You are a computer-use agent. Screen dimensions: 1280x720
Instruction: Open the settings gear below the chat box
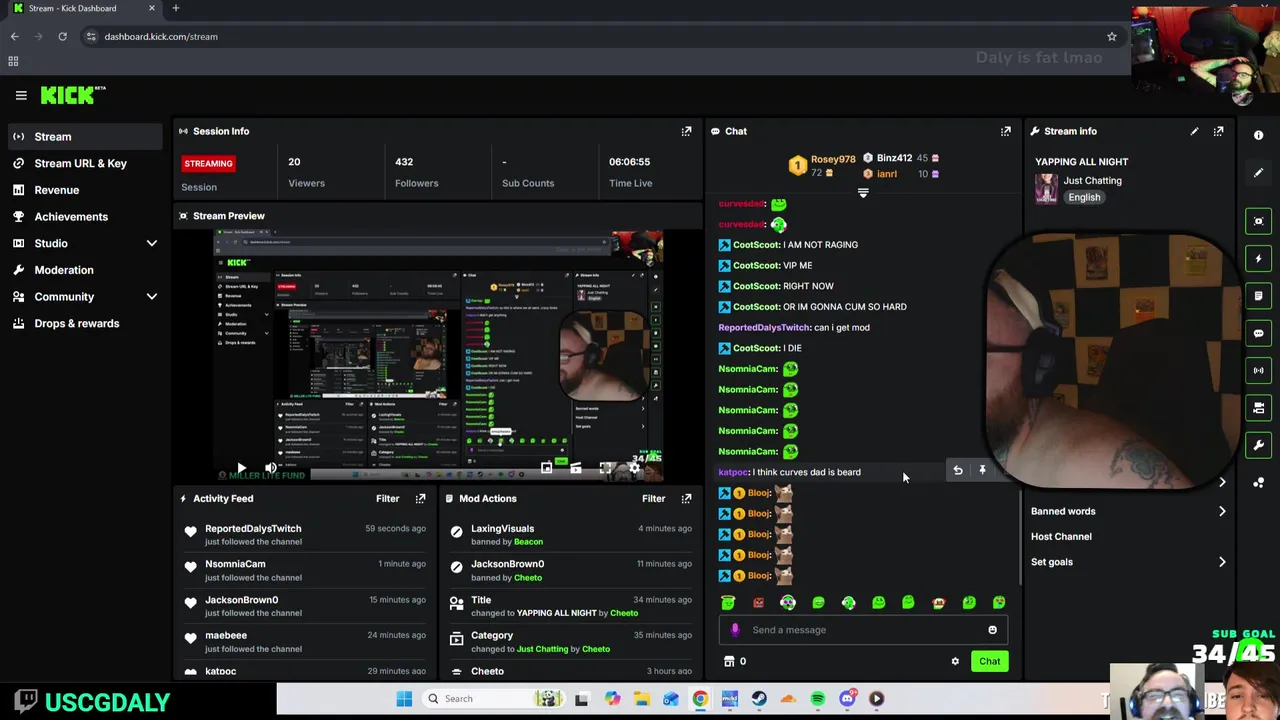[955, 661]
